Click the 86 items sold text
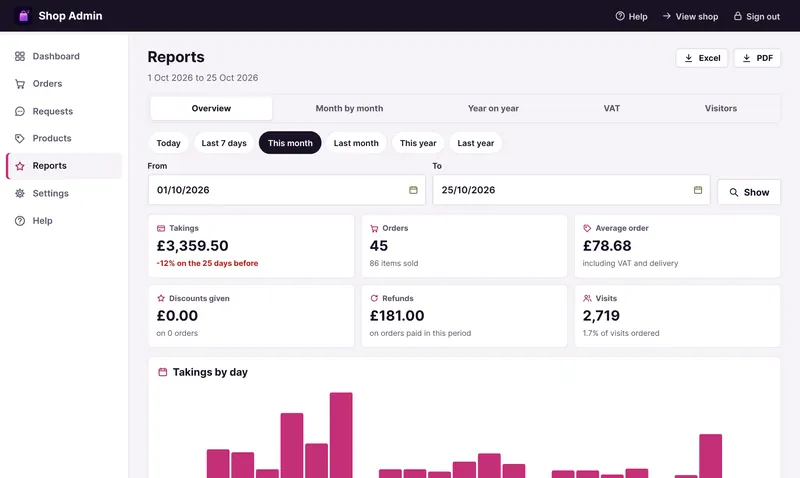 [x=393, y=263]
